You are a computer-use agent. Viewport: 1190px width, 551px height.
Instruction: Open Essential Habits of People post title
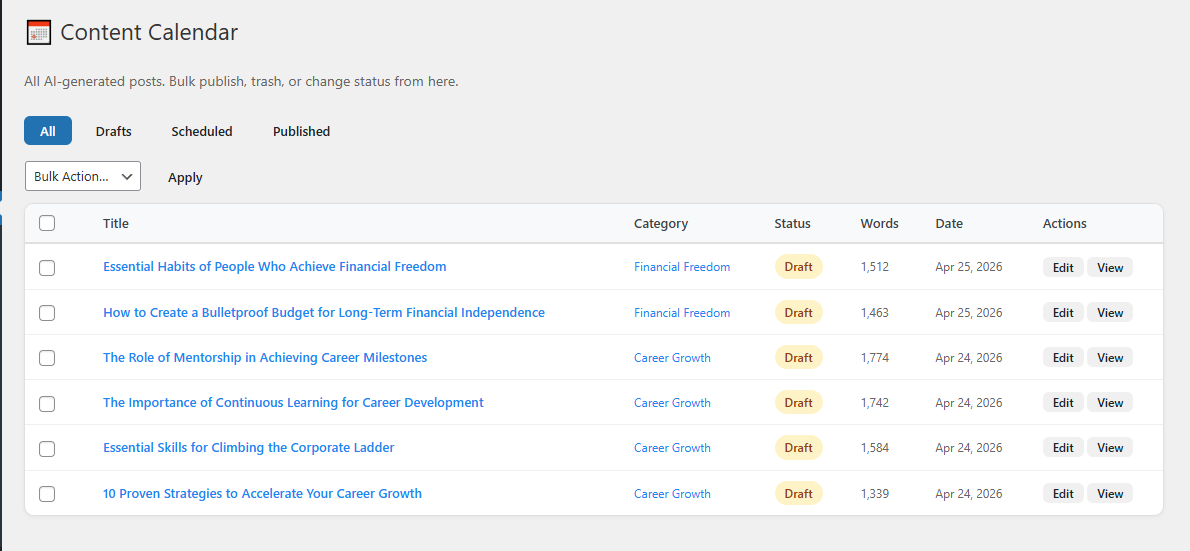point(275,266)
